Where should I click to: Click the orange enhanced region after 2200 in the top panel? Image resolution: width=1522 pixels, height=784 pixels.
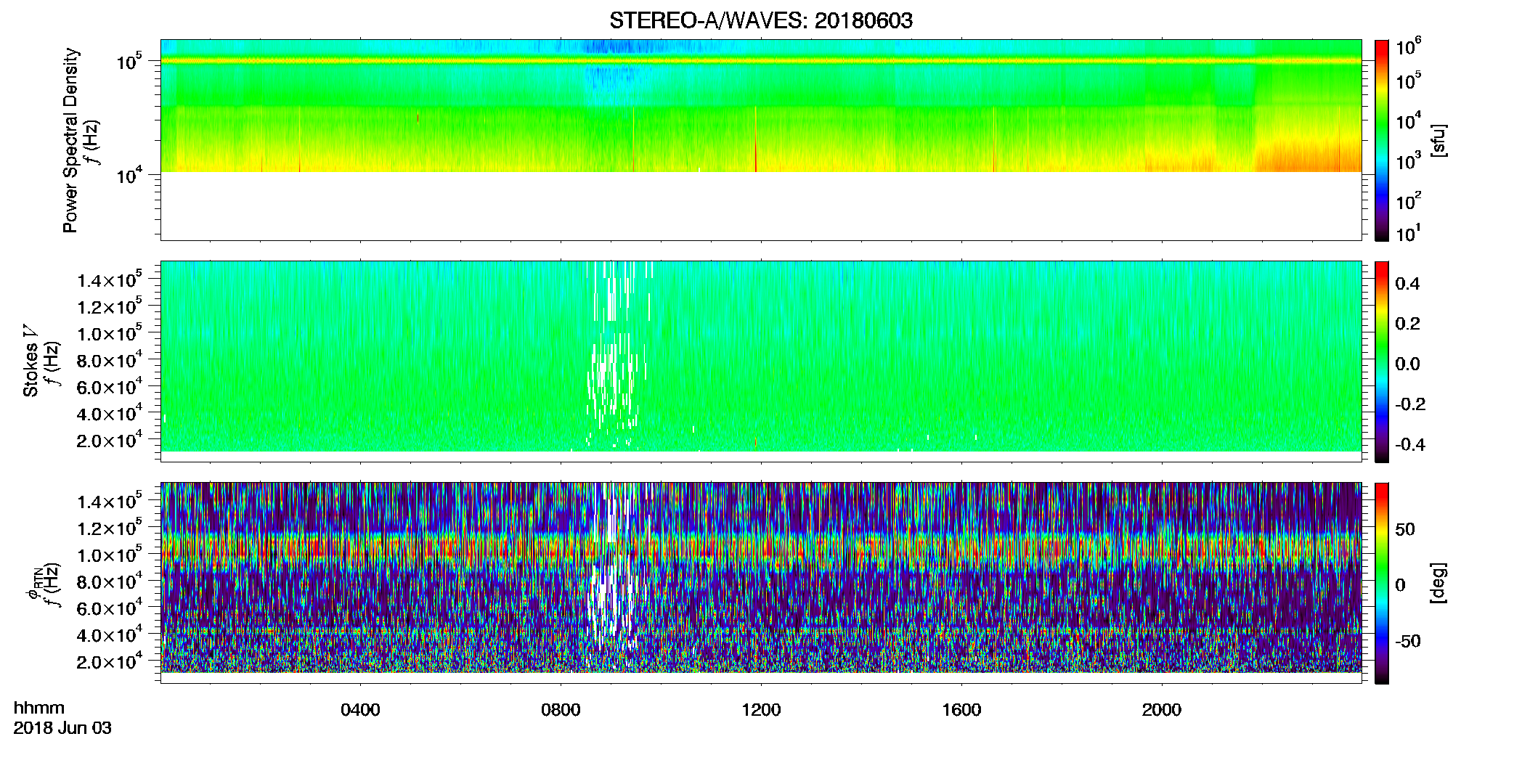point(1307,155)
